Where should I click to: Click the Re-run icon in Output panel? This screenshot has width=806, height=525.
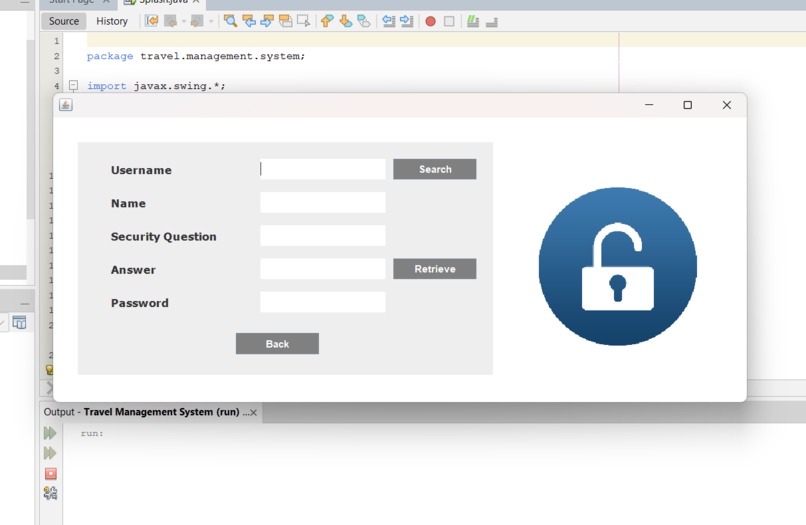click(x=50, y=433)
